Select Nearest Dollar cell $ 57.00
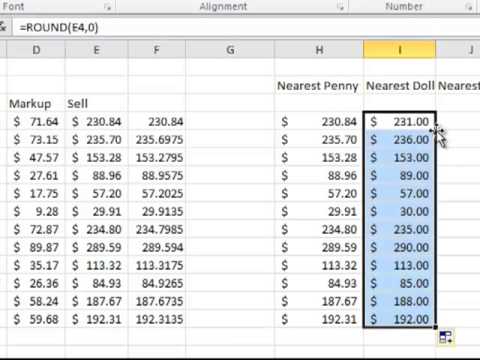 [400, 194]
